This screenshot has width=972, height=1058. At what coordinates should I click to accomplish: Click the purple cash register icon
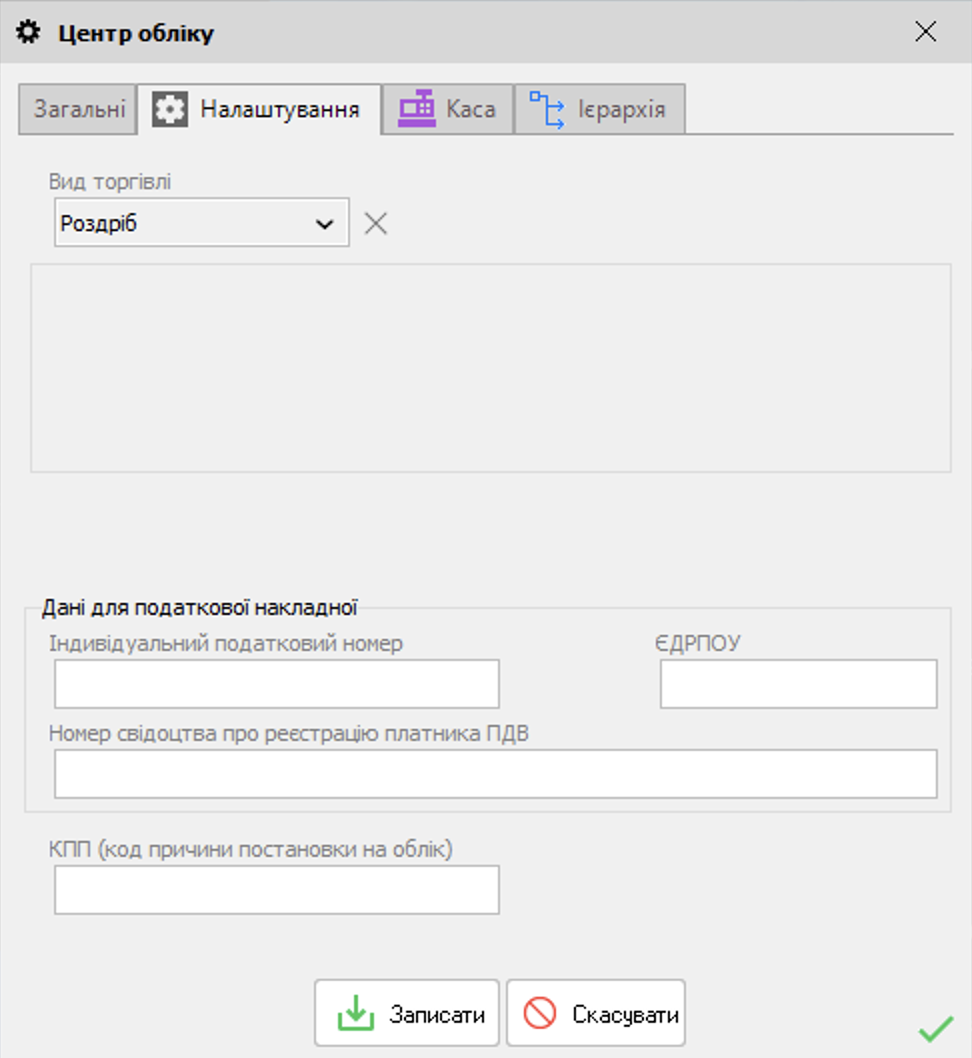417,108
